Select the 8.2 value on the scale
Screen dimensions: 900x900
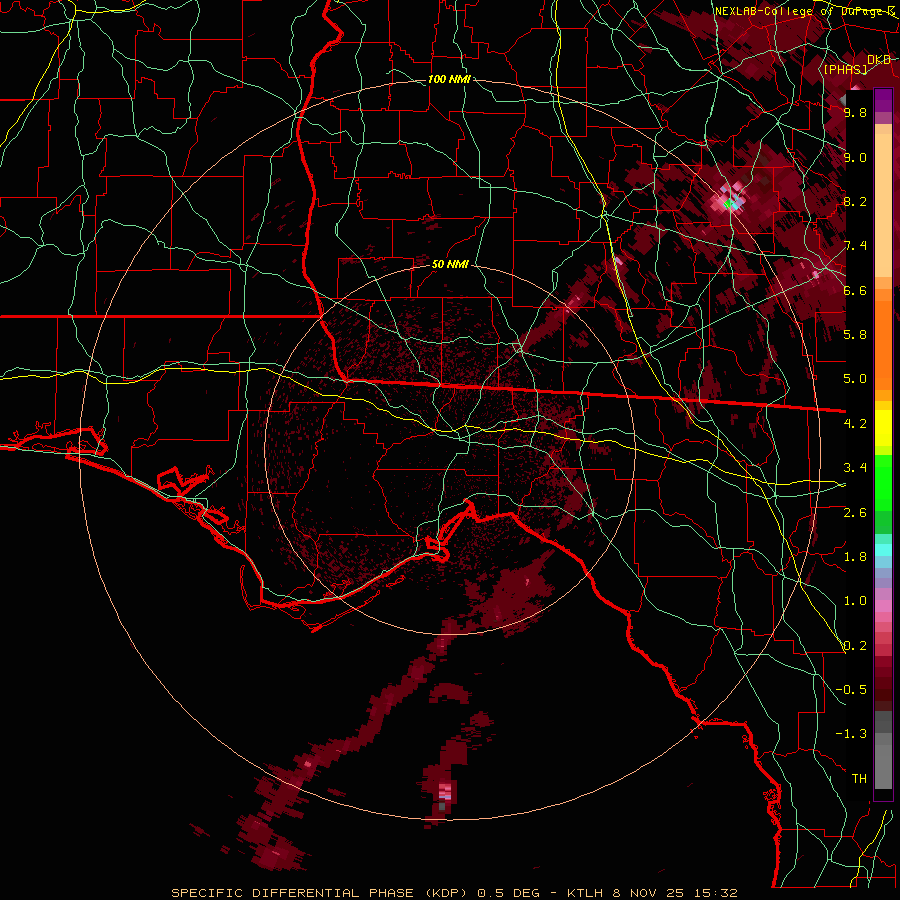tap(855, 201)
